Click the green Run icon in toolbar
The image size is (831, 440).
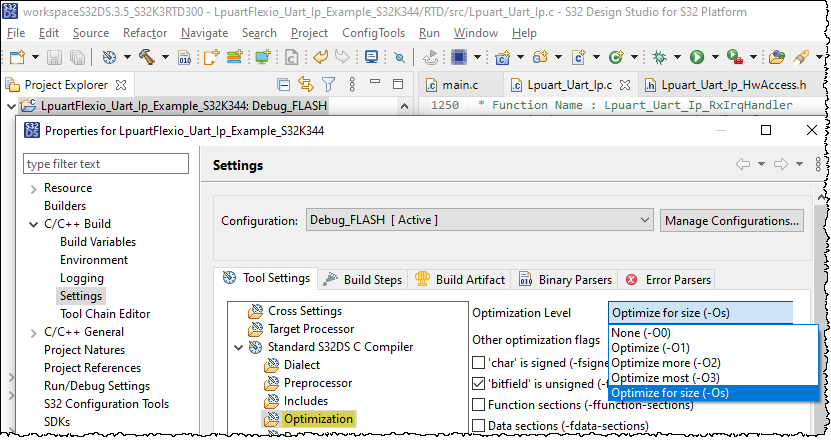(697, 58)
